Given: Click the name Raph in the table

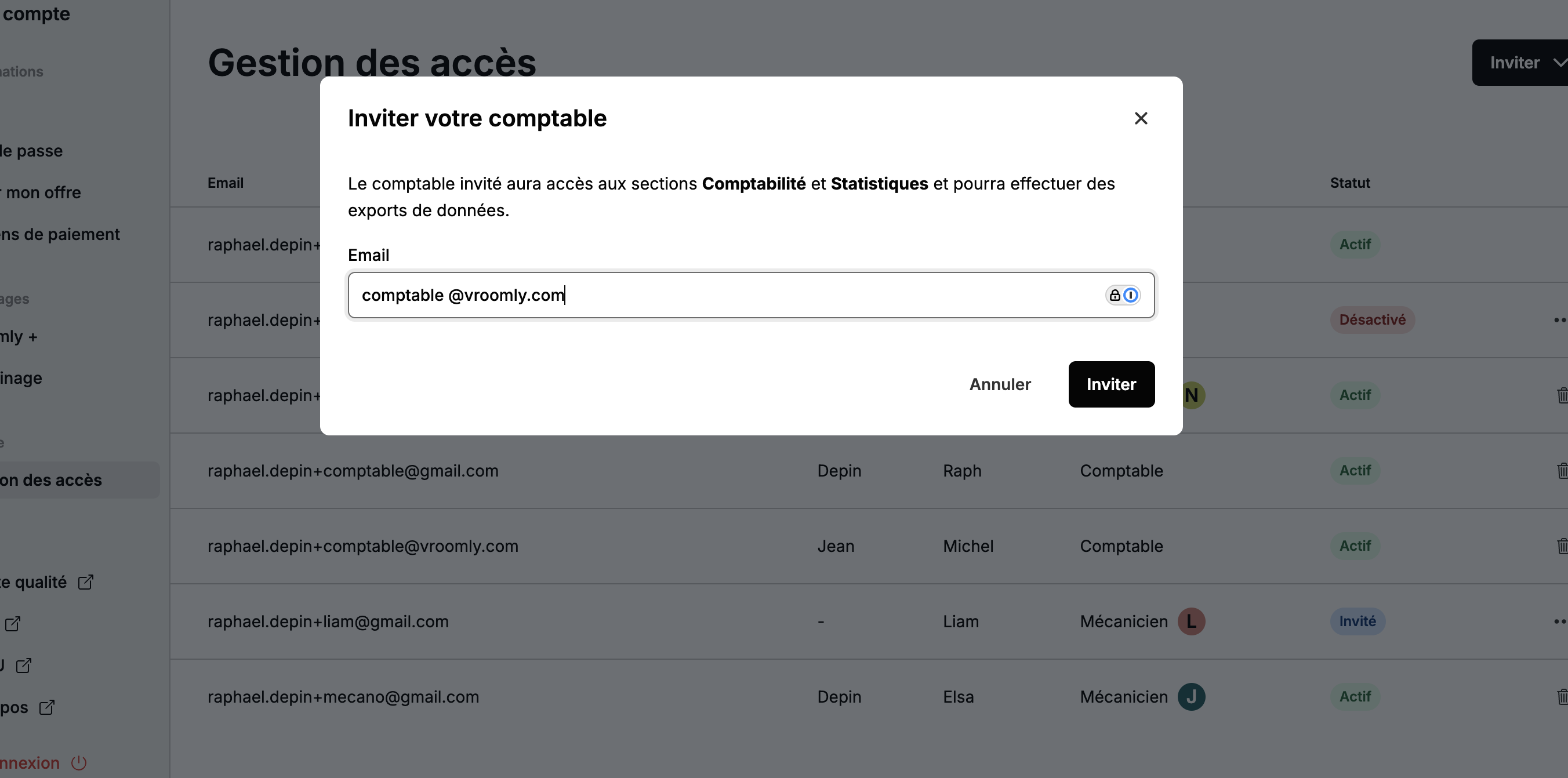Looking at the screenshot, I should tap(962, 471).
